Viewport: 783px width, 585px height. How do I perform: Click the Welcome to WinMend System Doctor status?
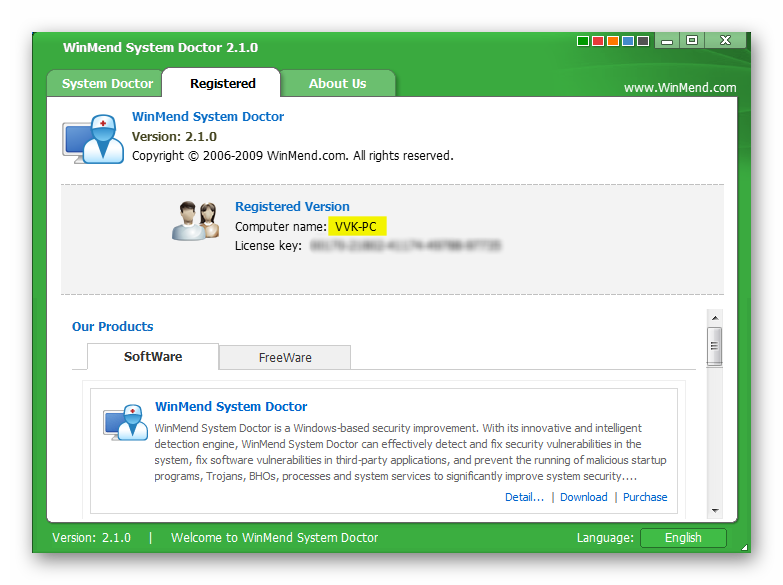274,538
